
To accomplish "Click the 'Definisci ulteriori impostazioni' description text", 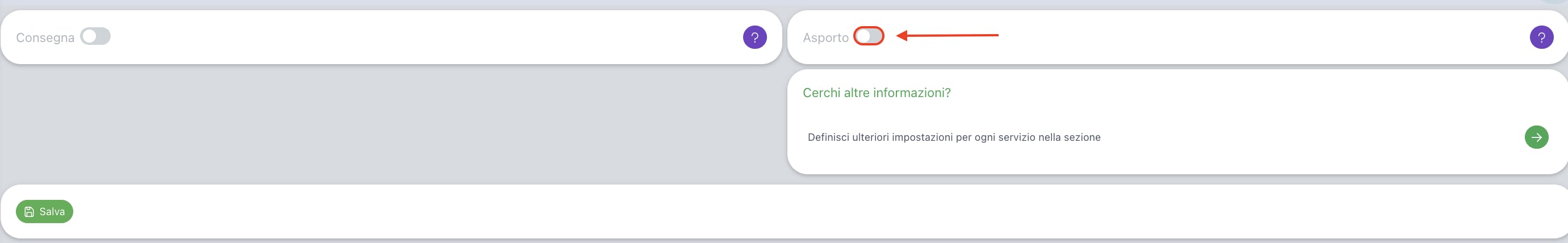I will click(x=954, y=137).
